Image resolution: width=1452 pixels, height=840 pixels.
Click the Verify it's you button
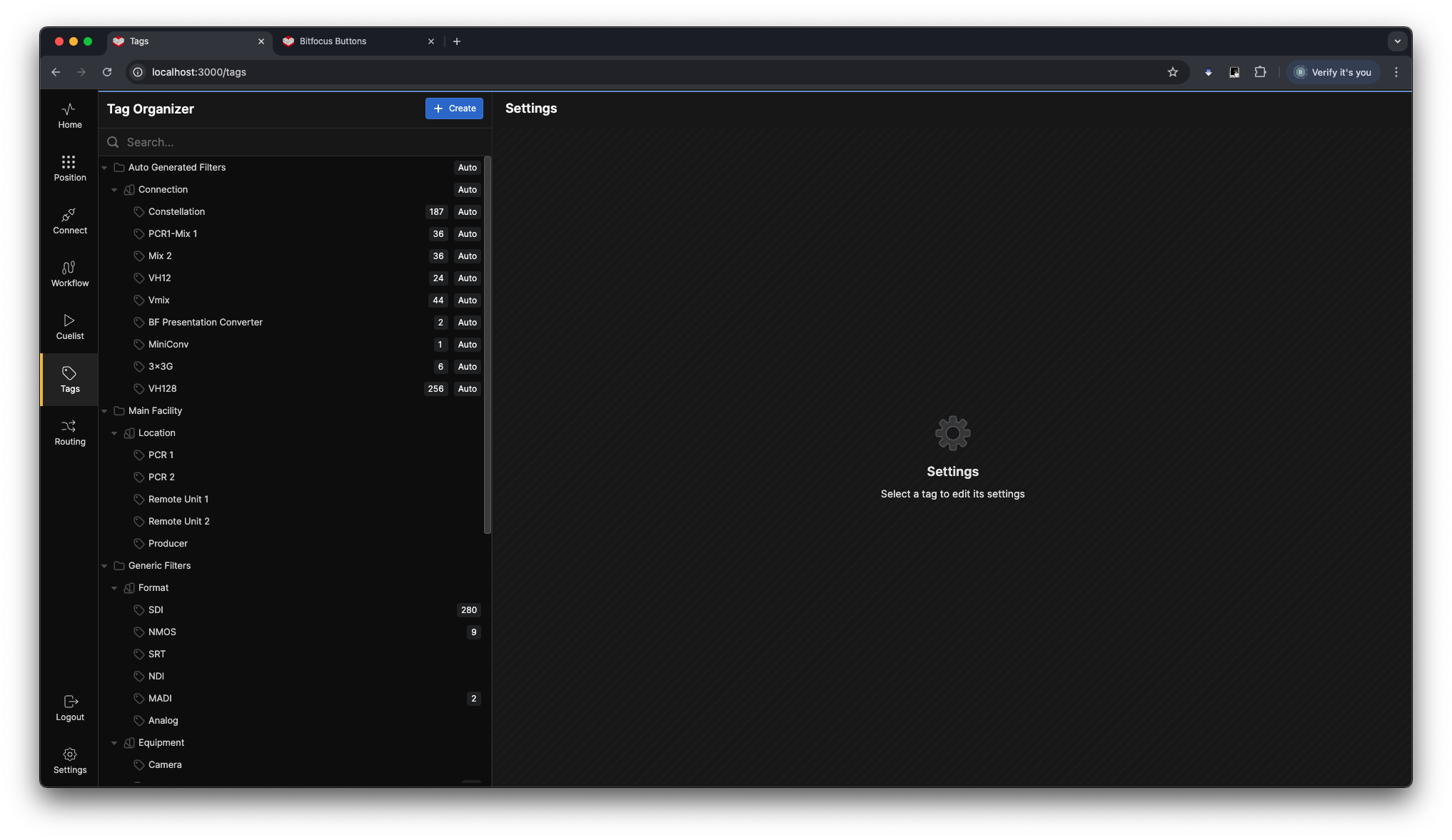pyautogui.click(x=1333, y=72)
